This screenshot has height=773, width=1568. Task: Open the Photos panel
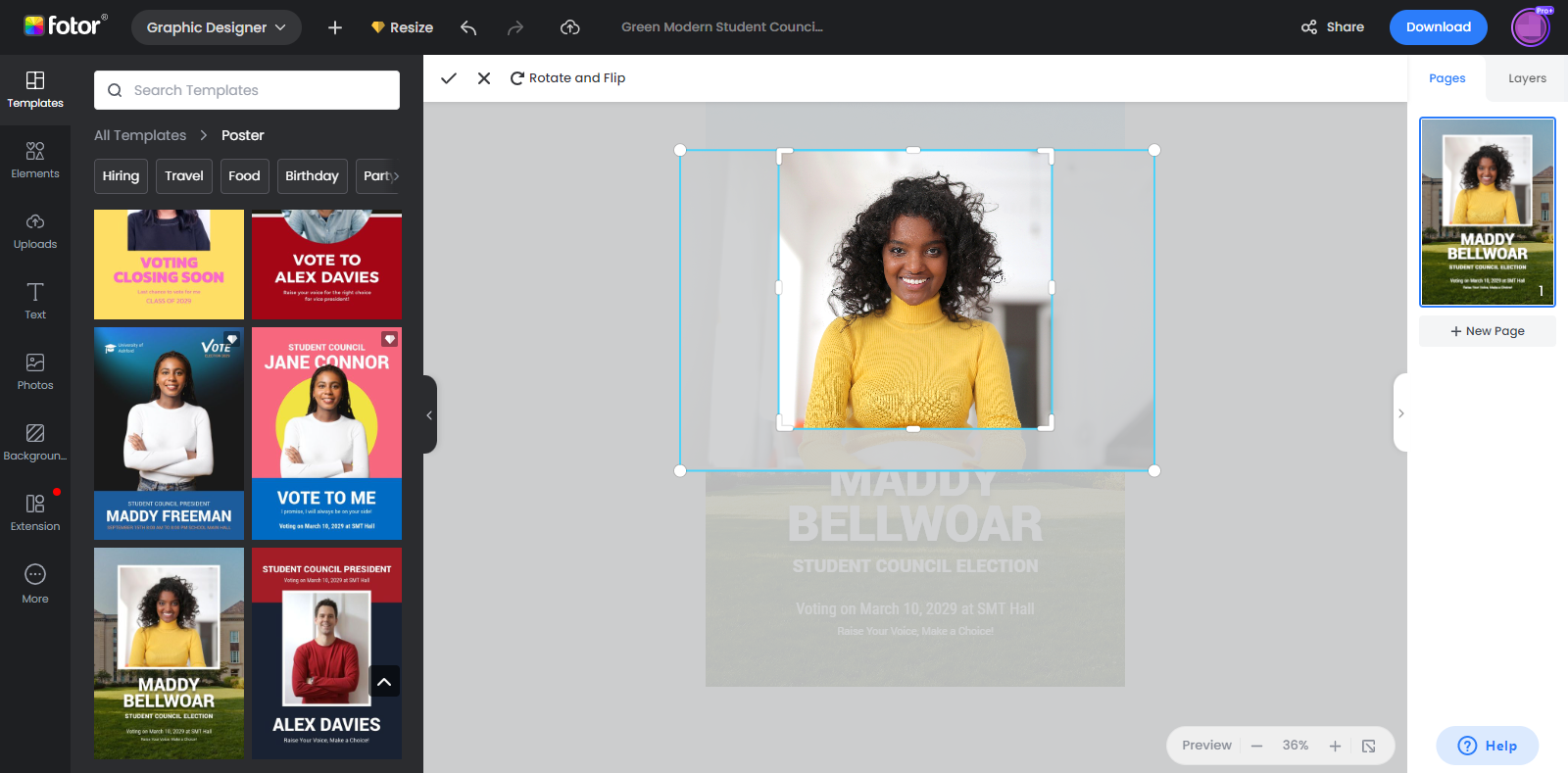point(35,370)
